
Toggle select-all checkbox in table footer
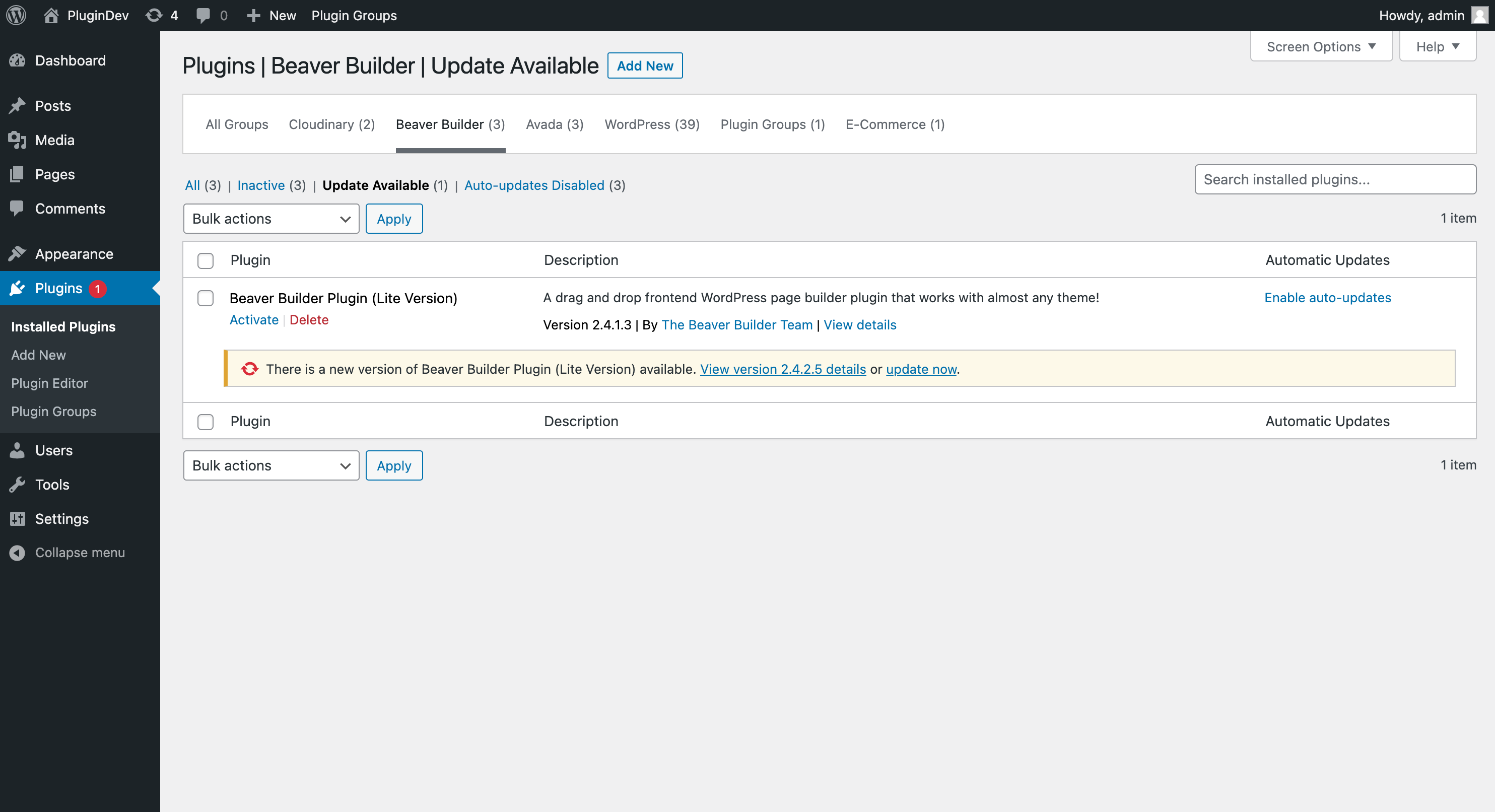[206, 422]
